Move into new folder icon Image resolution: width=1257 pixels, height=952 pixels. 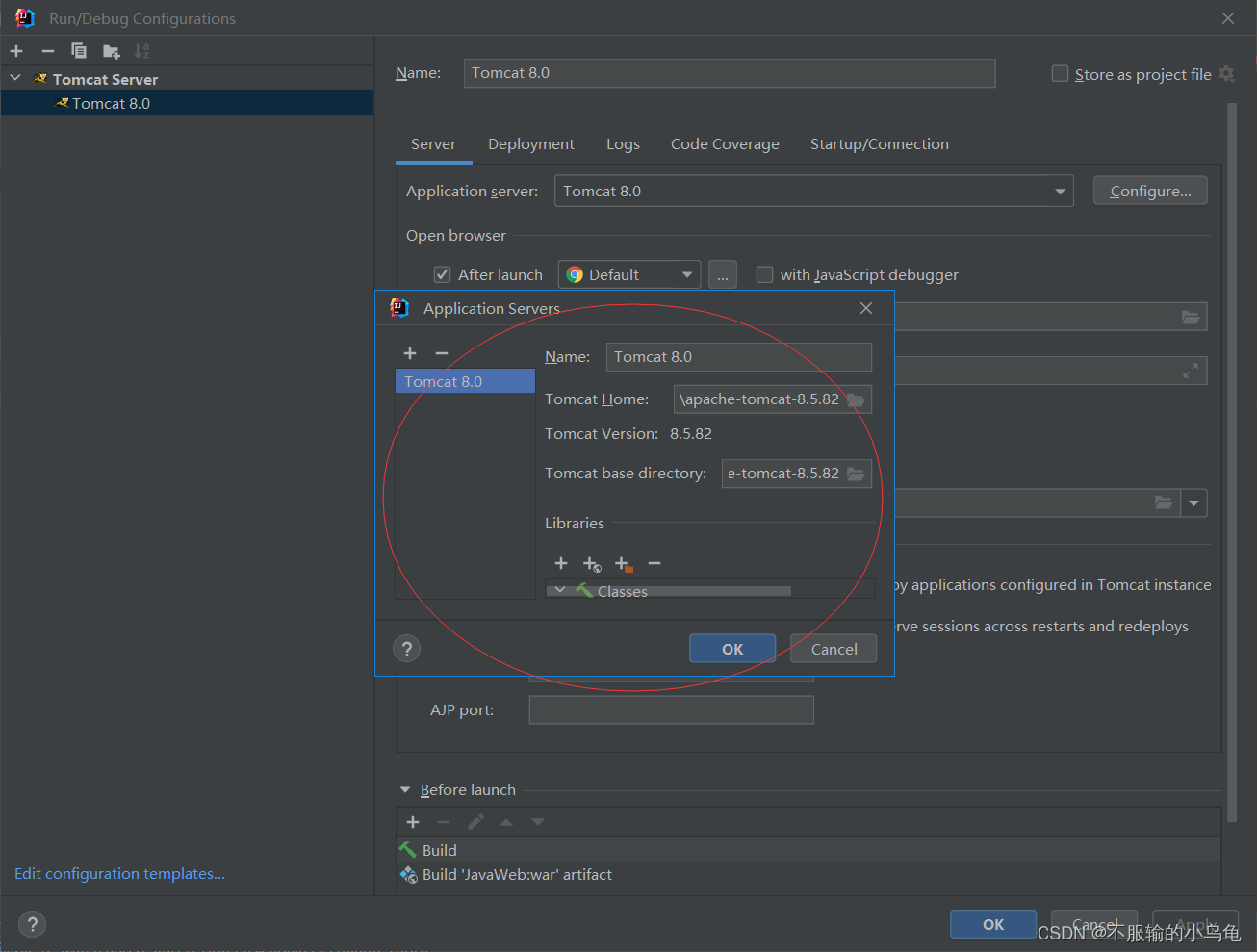coord(112,51)
